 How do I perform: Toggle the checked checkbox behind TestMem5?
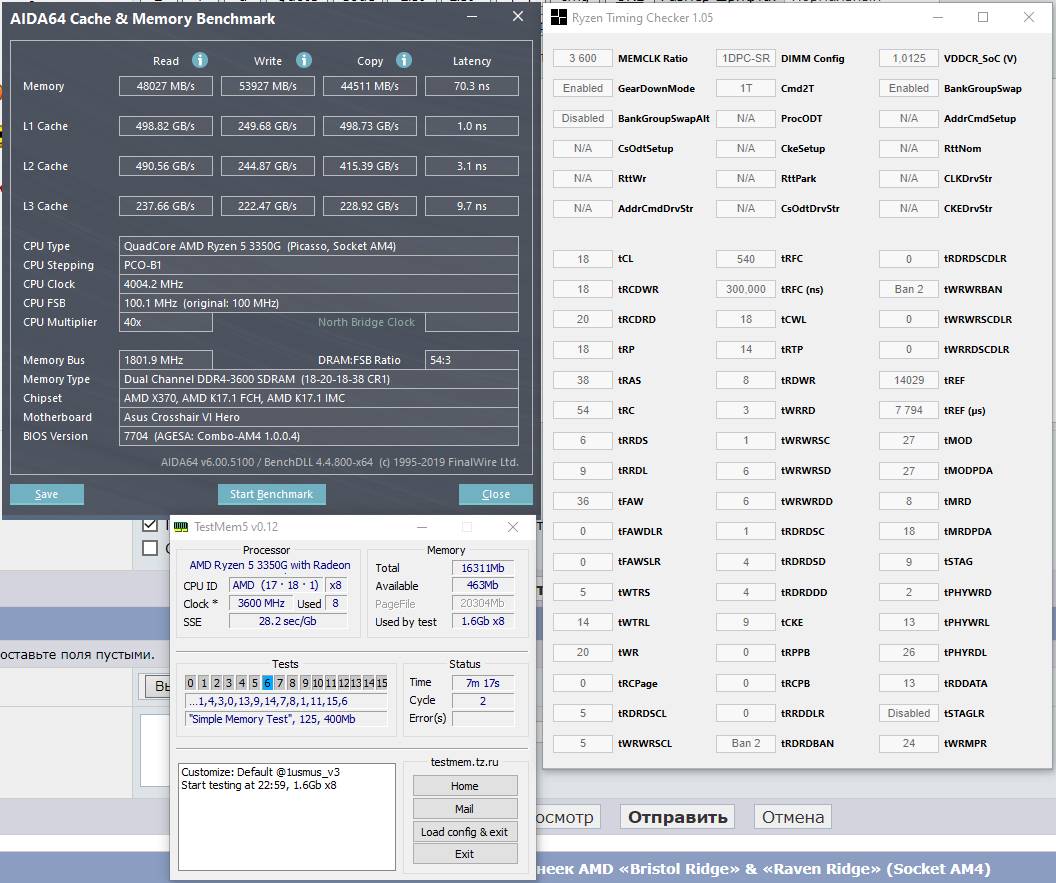(150, 524)
